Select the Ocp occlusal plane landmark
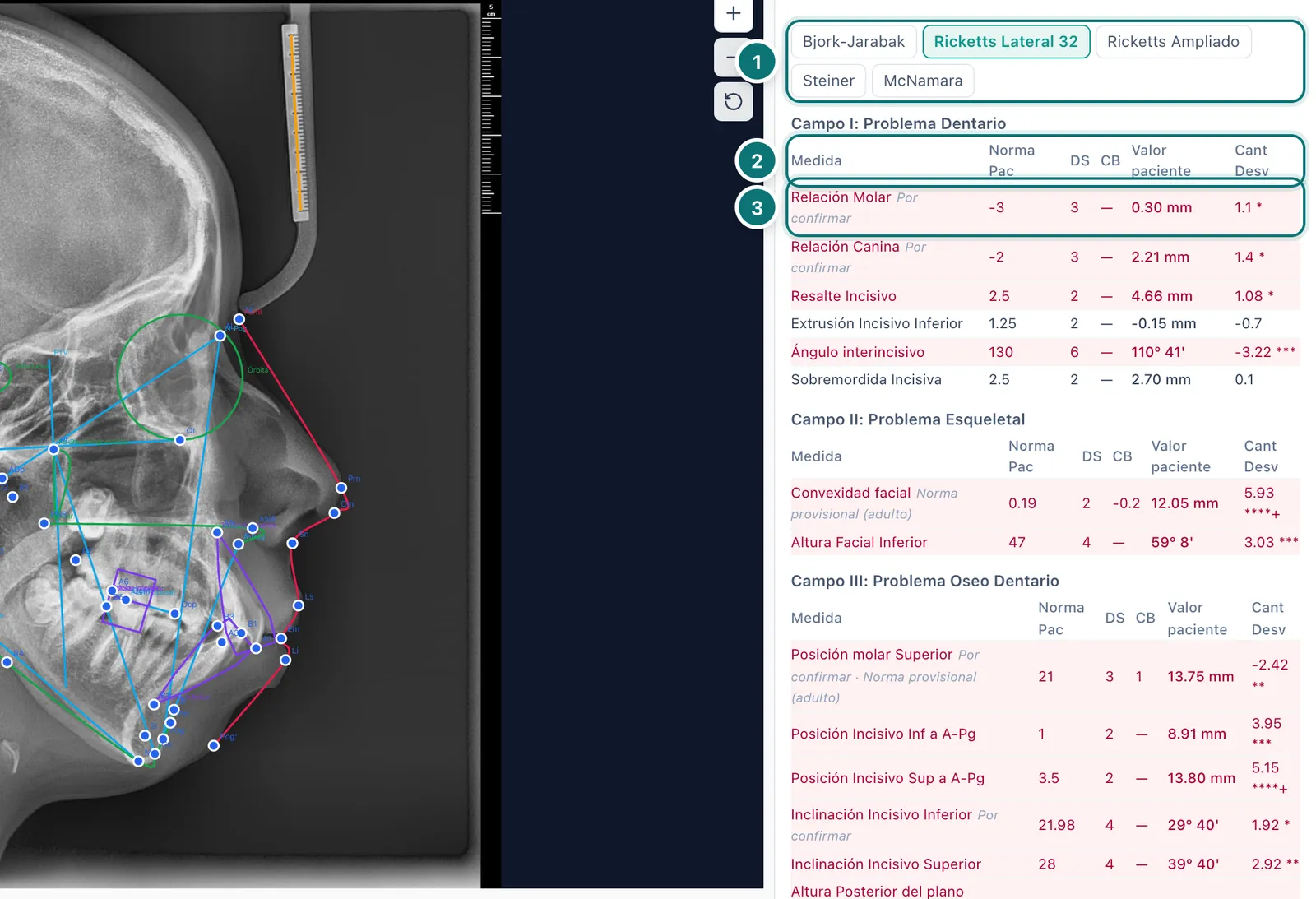This screenshot has height=899, width=1316. (x=175, y=614)
